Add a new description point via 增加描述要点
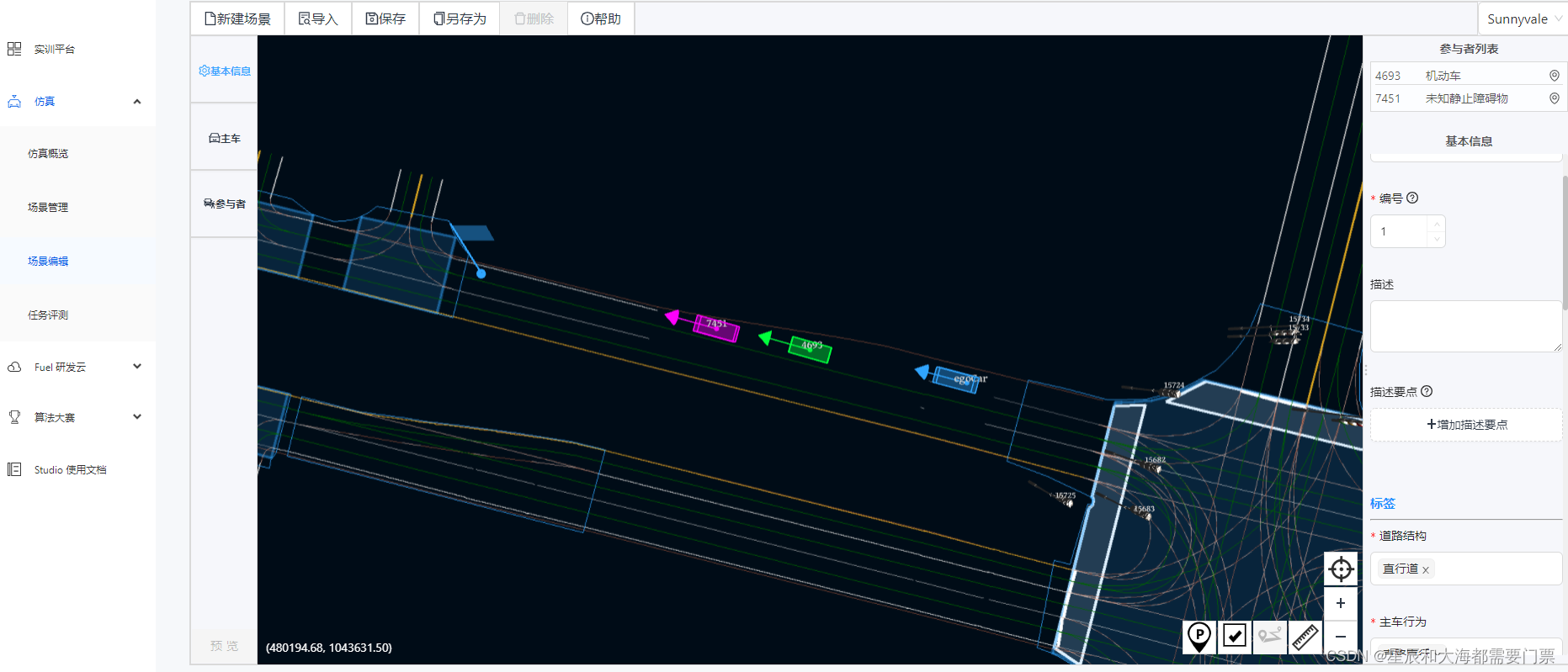This screenshot has height=672, width=1568. [x=1466, y=425]
